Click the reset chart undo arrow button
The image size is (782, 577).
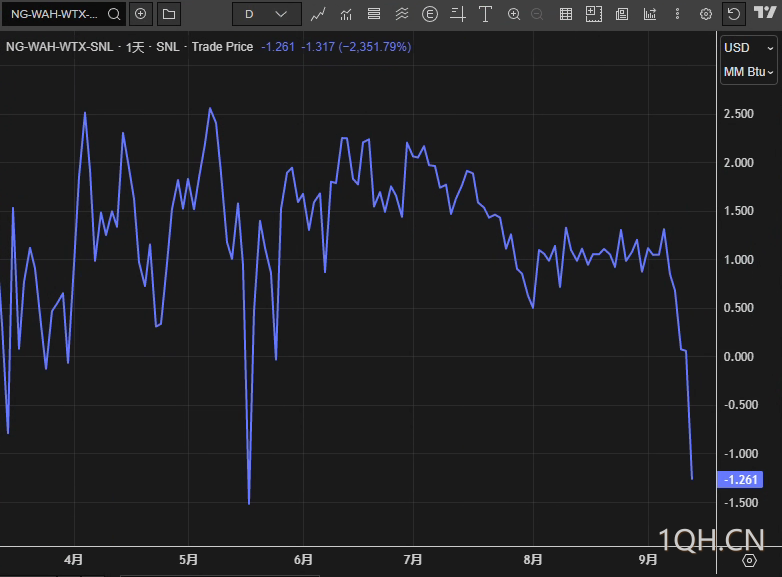(x=734, y=14)
